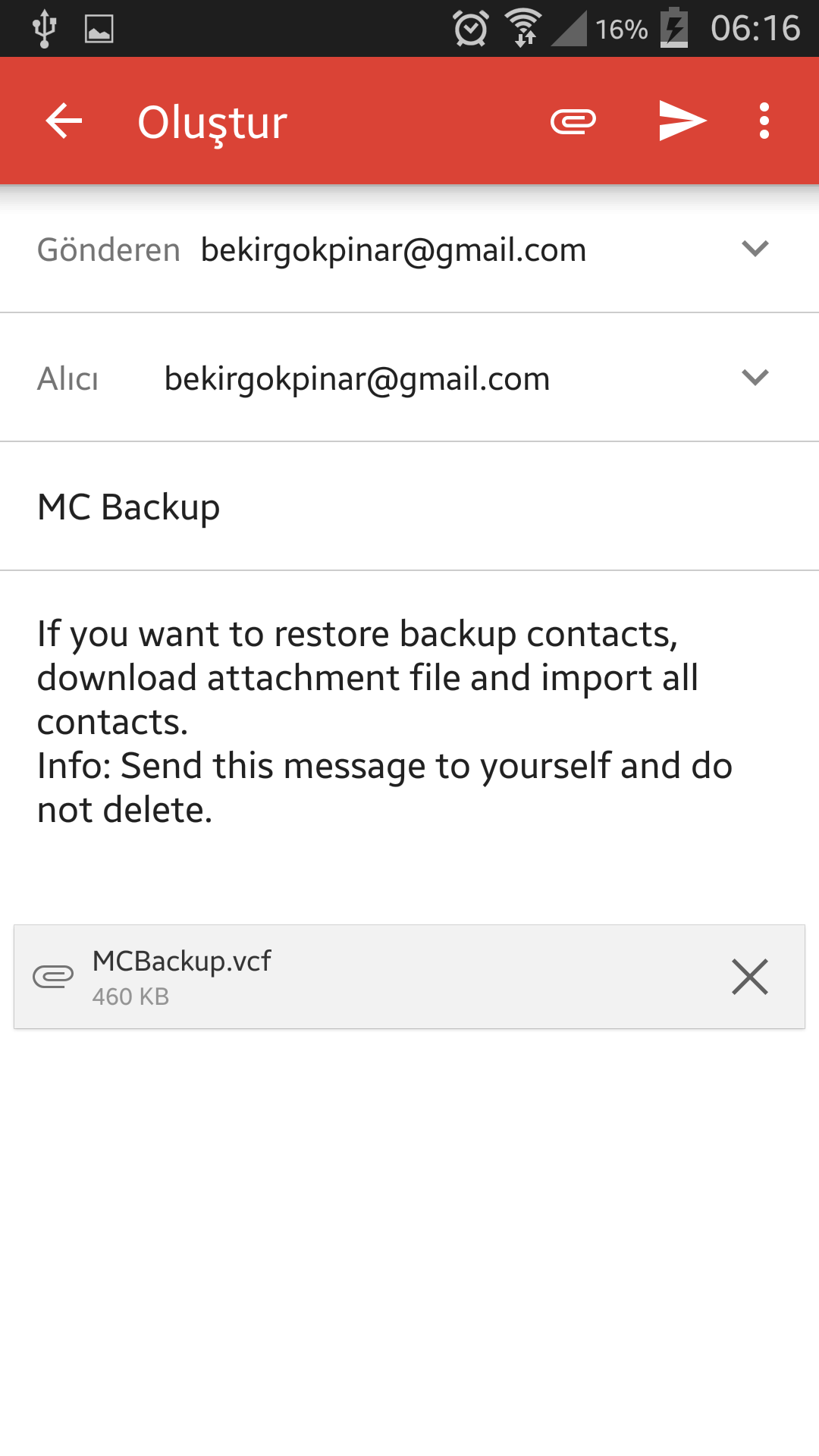Tap the image notification icon in status bar
Viewport: 819px width, 1456px height.
coord(99,29)
